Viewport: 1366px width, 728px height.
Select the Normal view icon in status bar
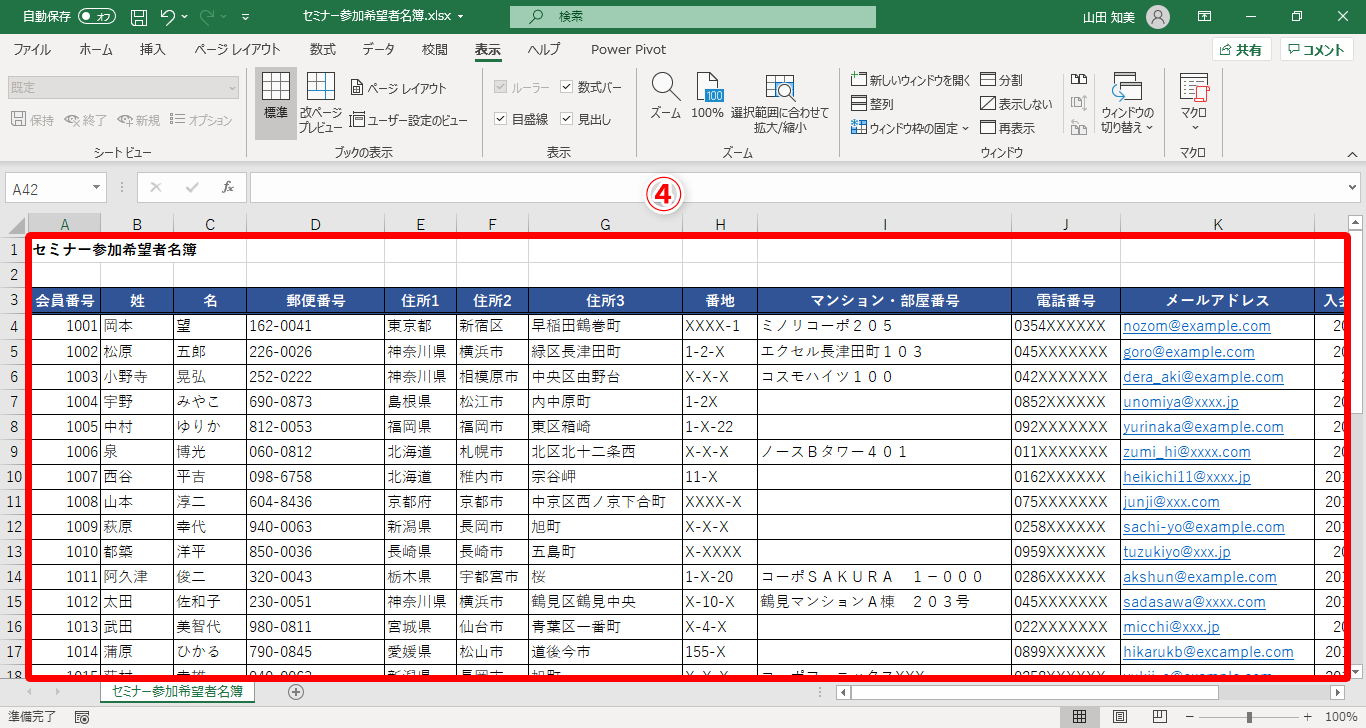(x=1080, y=717)
